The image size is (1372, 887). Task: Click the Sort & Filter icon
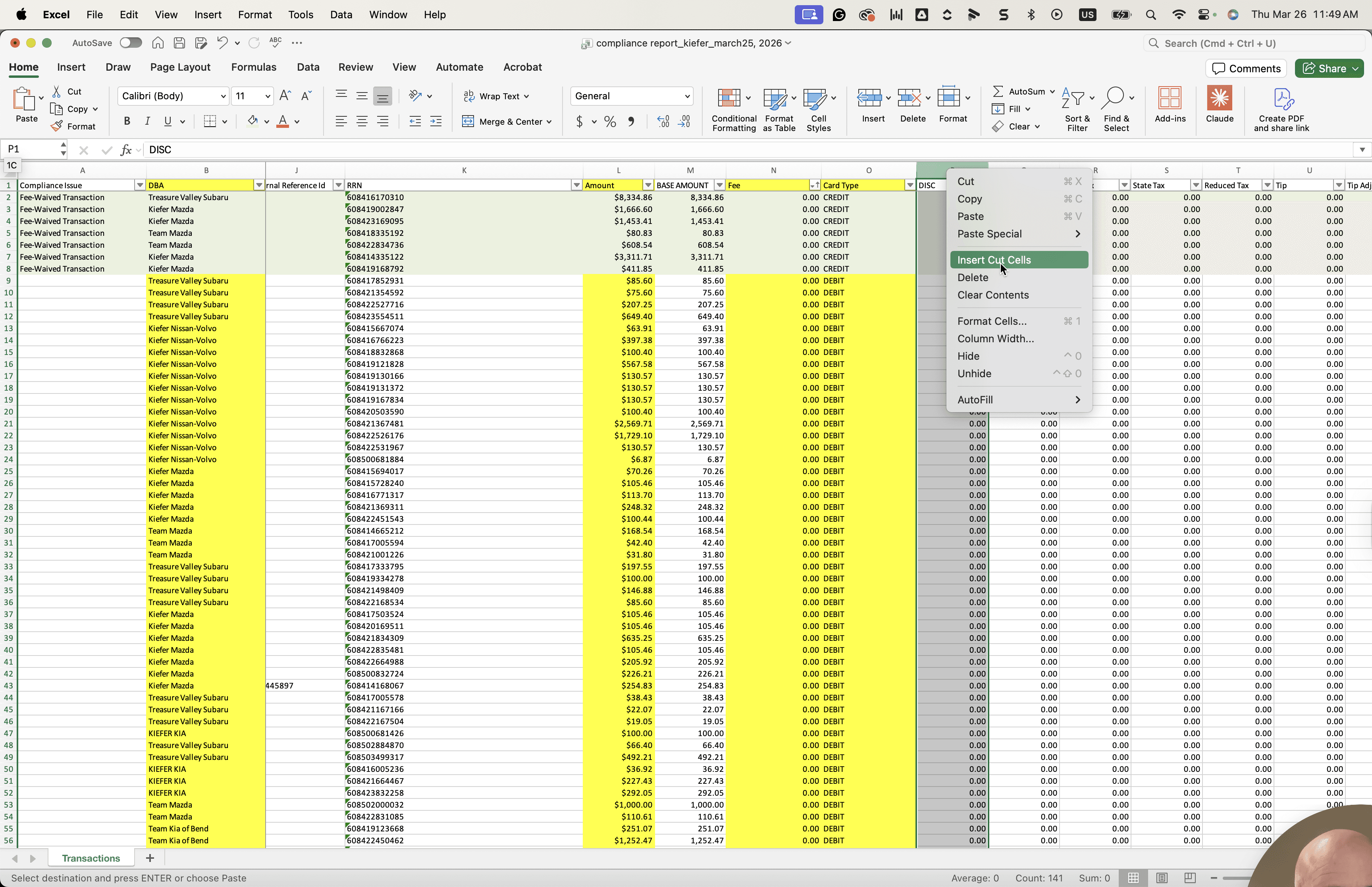pyautogui.click(x=1077, y=110)
